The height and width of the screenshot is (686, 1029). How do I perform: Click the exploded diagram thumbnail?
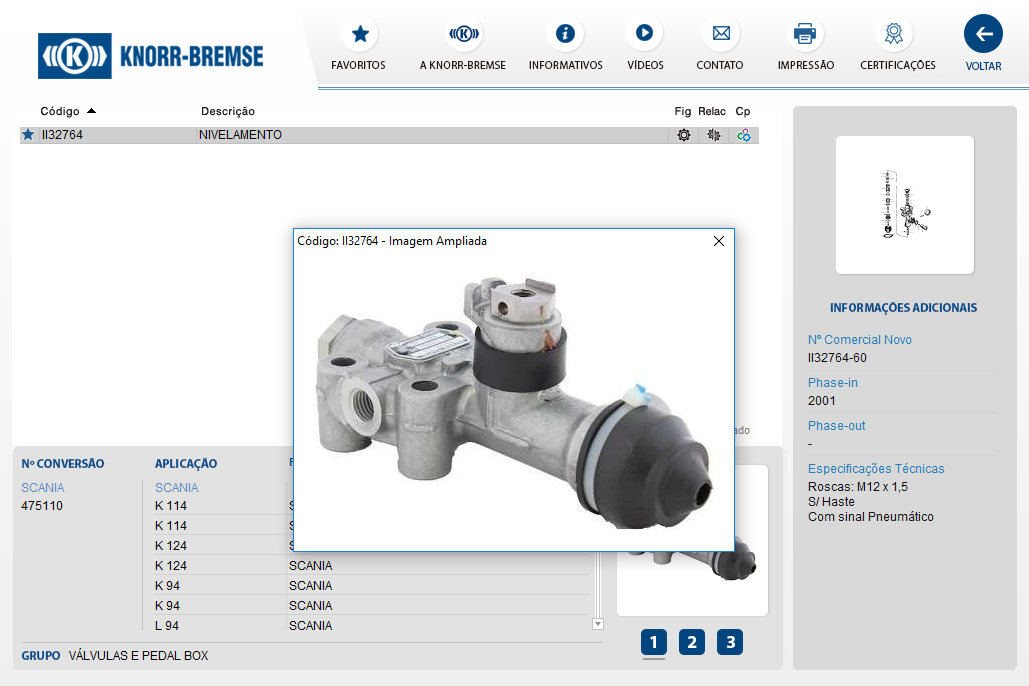pyautogui.click(x=904, y=205)
